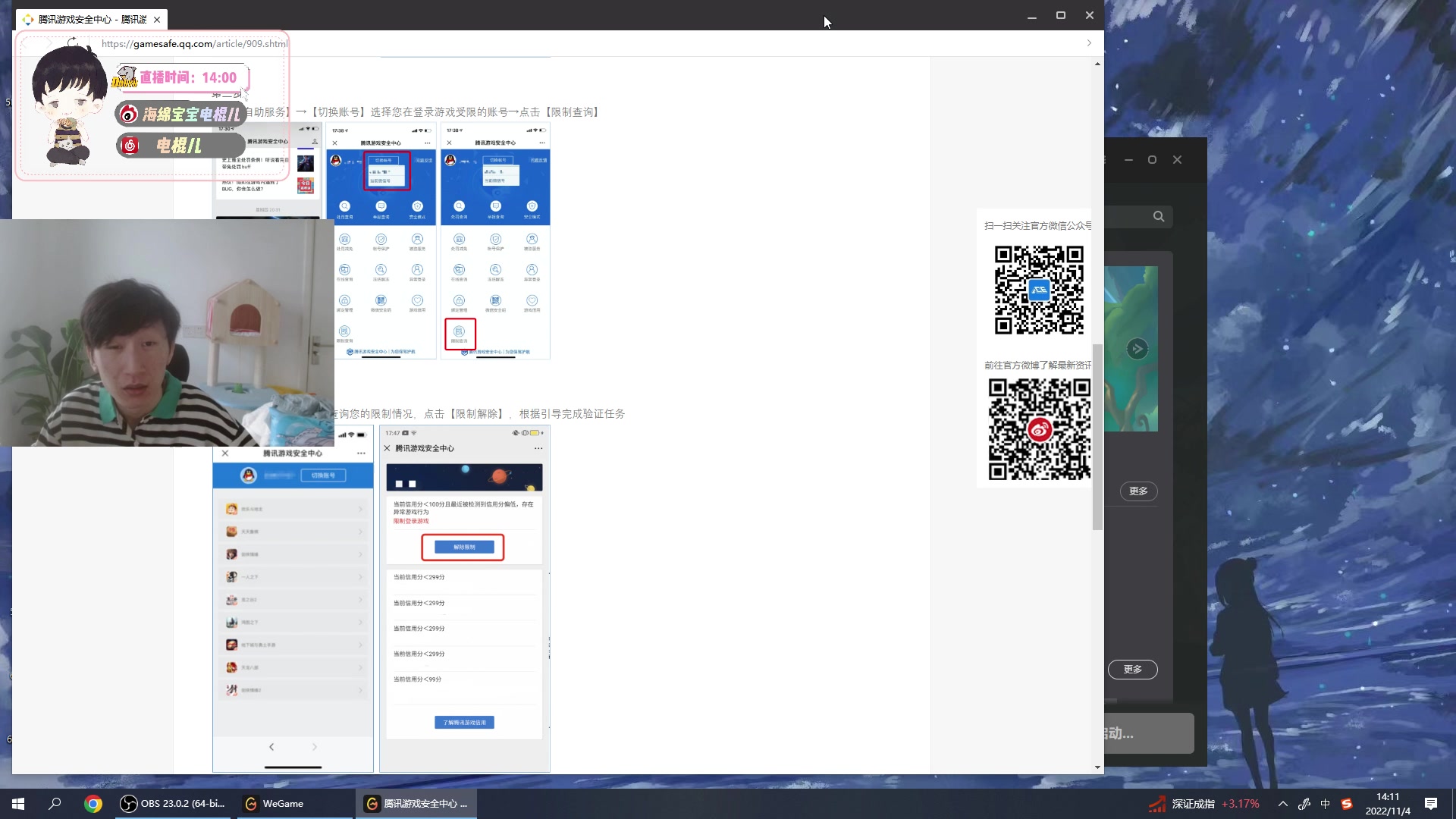This screenshot has width=1456, height=819.
Task: Launch Chrome from the taskbar
Action: coord(93,804)
